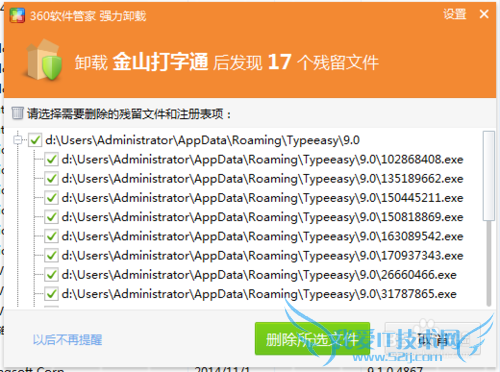500x372 pixels.
Task: Select the 135189662.exe file path
Action: [x=262, y=179]
